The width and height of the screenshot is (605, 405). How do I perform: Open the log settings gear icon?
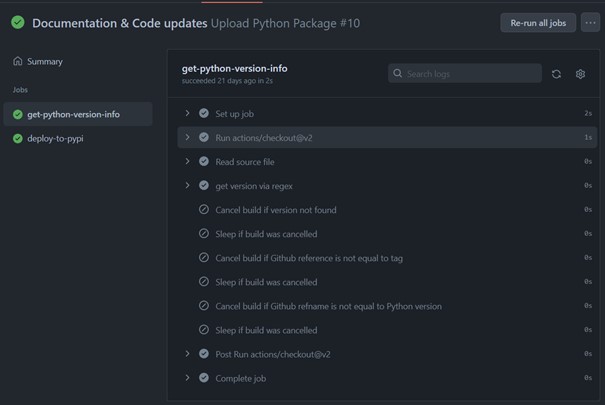point(580,74)
